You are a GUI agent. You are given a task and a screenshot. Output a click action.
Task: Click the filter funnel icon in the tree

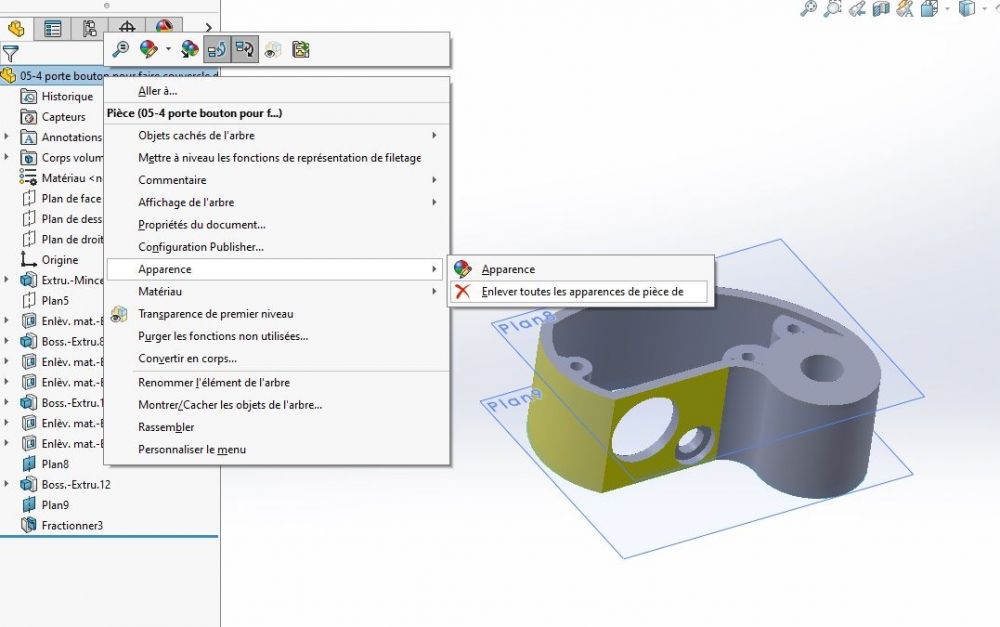(x=11, y=54)
